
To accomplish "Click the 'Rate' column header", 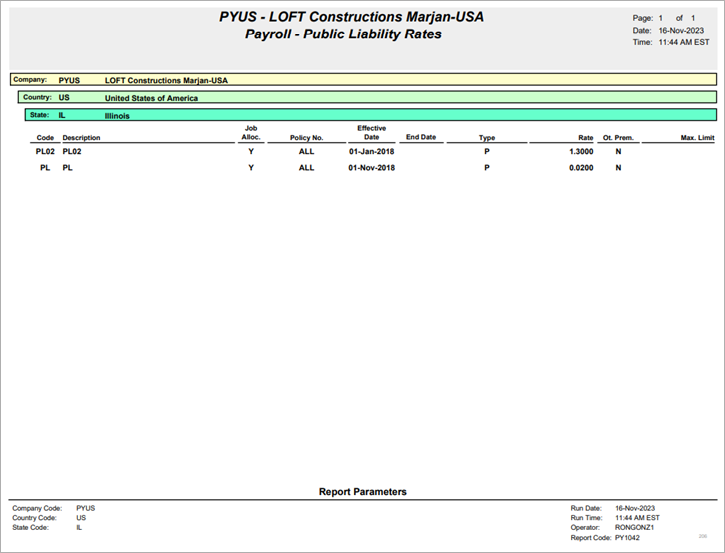I will pyautogui.click(x=585, y=138).
